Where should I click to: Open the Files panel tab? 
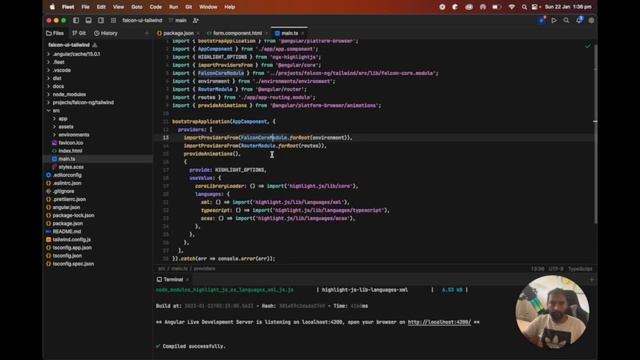(x=55, y=33)
